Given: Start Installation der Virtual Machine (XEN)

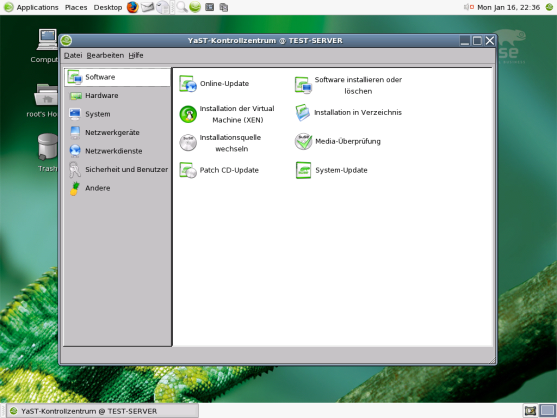Looking at the screenshot, I should coord(227,114).
